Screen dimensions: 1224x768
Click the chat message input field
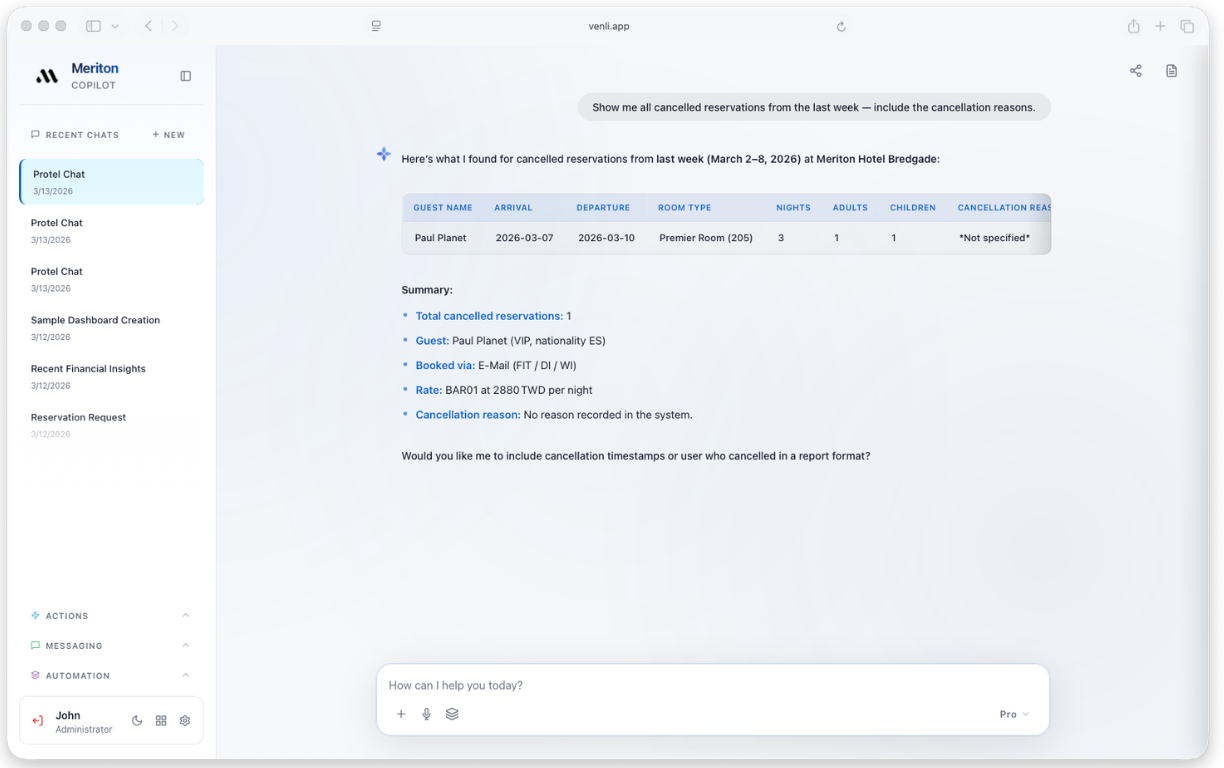[712, 685]
